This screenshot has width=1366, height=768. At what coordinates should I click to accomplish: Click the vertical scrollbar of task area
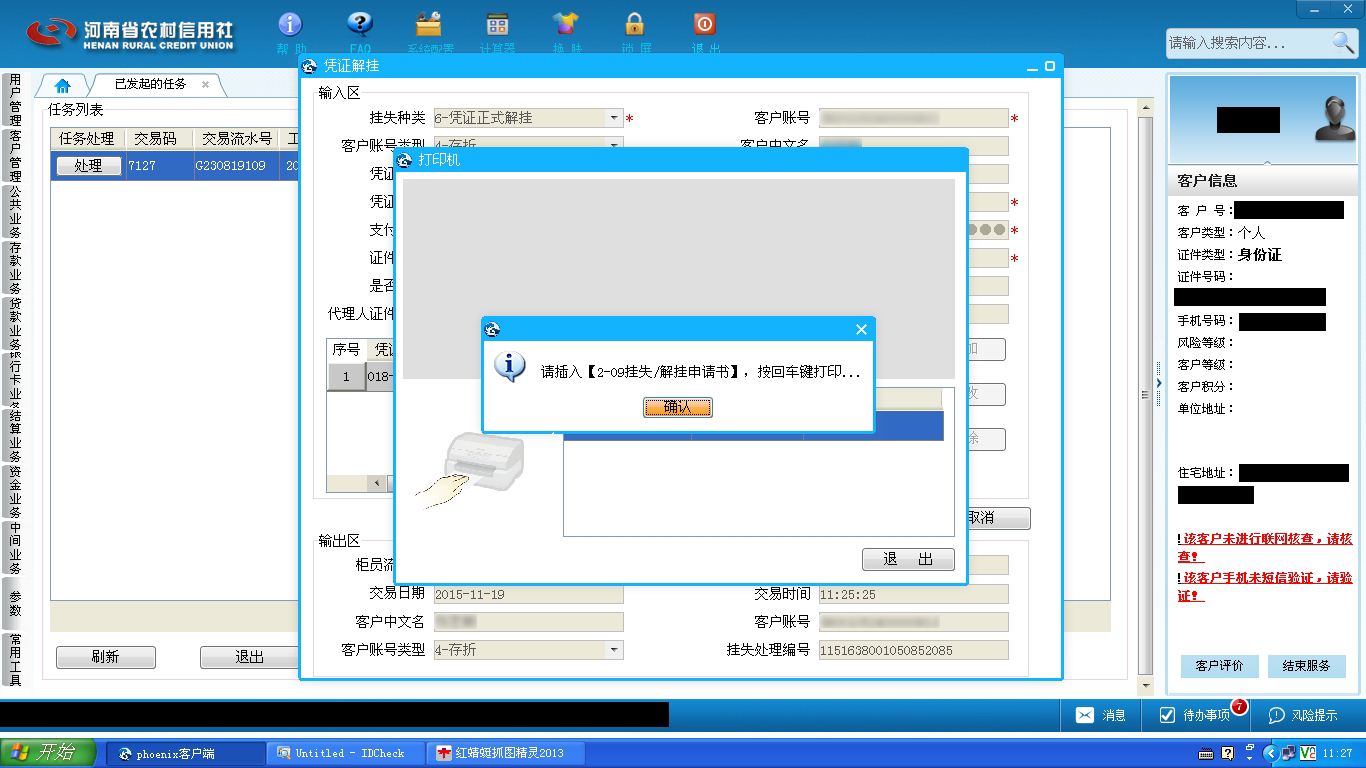(x=1145, y=395)
